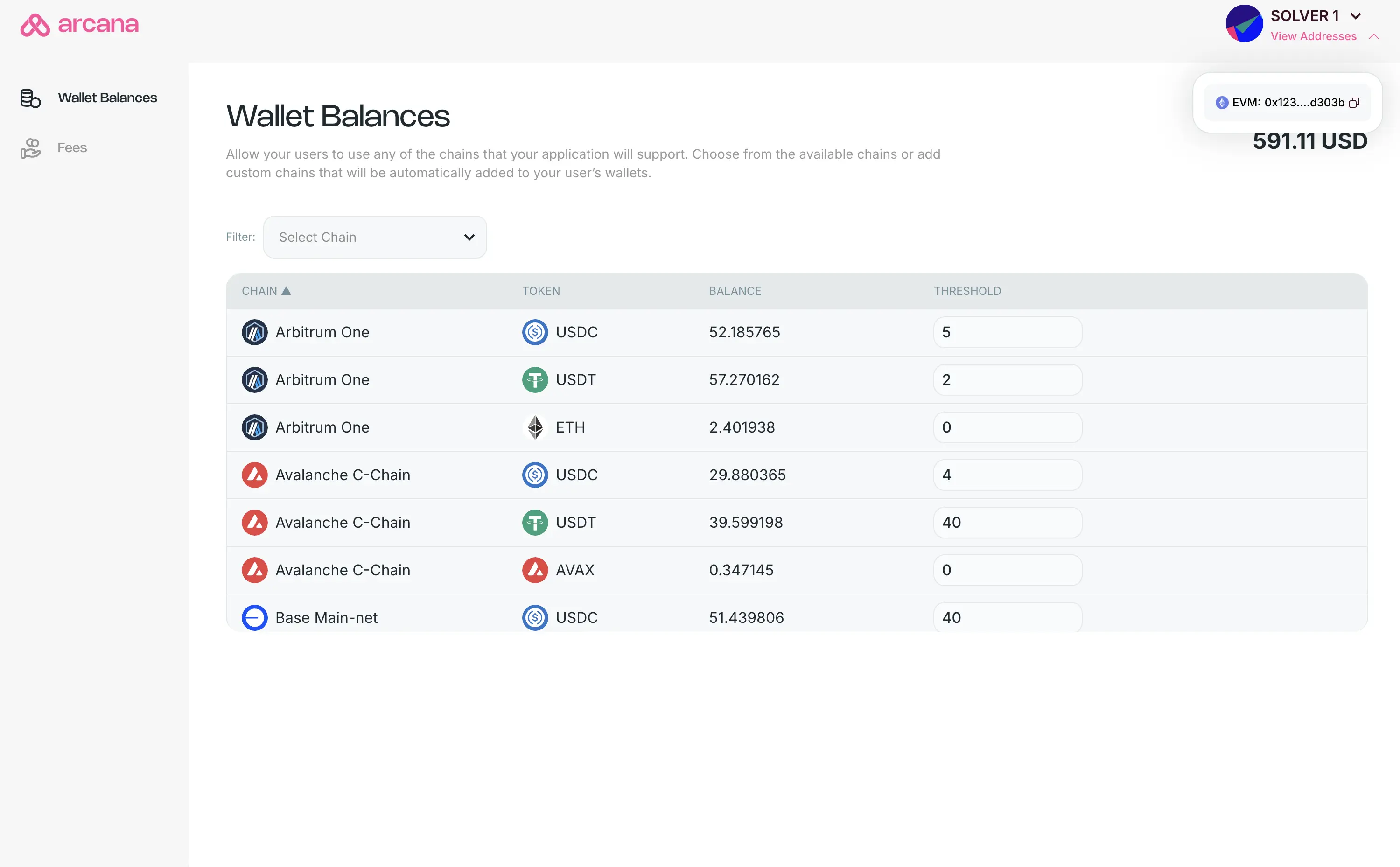Viewport: 1400px width, 867px height.
Task: Click USDT icon in Avalanche C-Chain row
Action: [535, 522]
